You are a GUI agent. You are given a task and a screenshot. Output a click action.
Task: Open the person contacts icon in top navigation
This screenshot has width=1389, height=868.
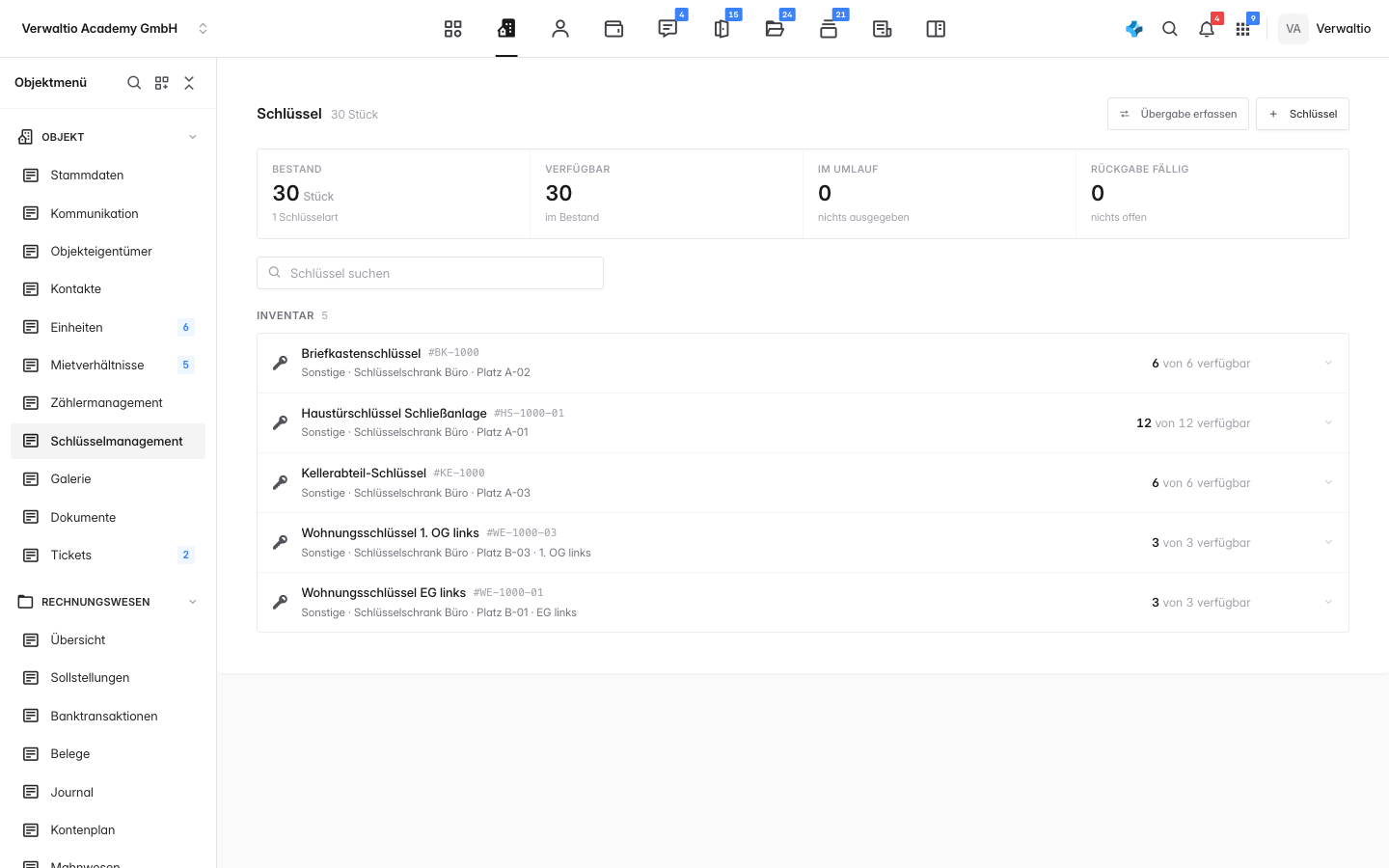point(560,29)
